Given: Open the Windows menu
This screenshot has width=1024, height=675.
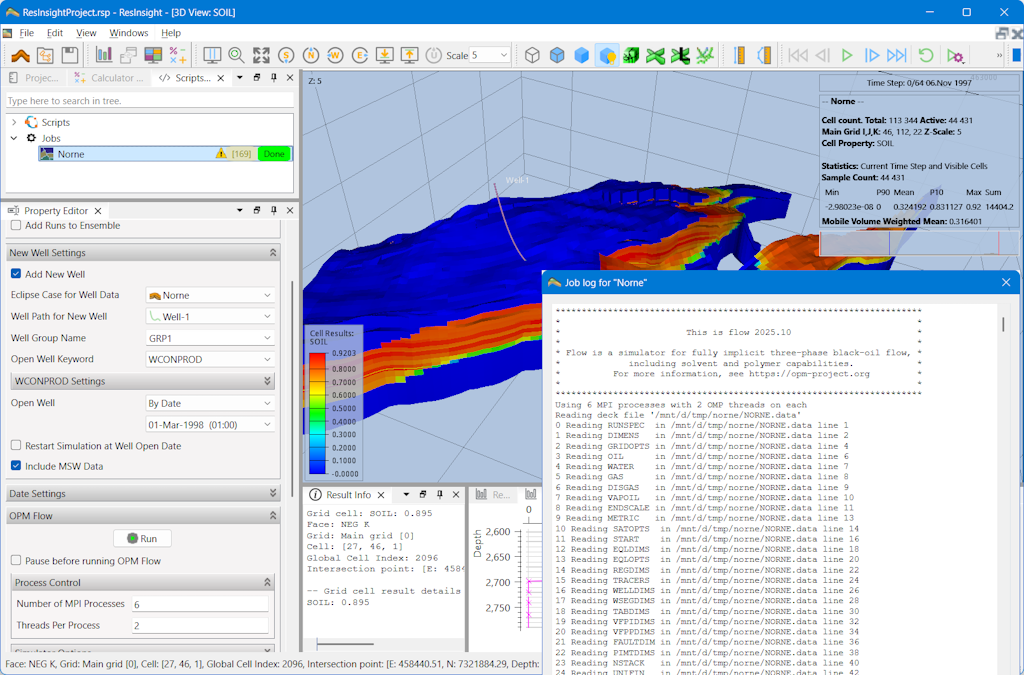Looking at the screenshot, I should click(128, 33).
